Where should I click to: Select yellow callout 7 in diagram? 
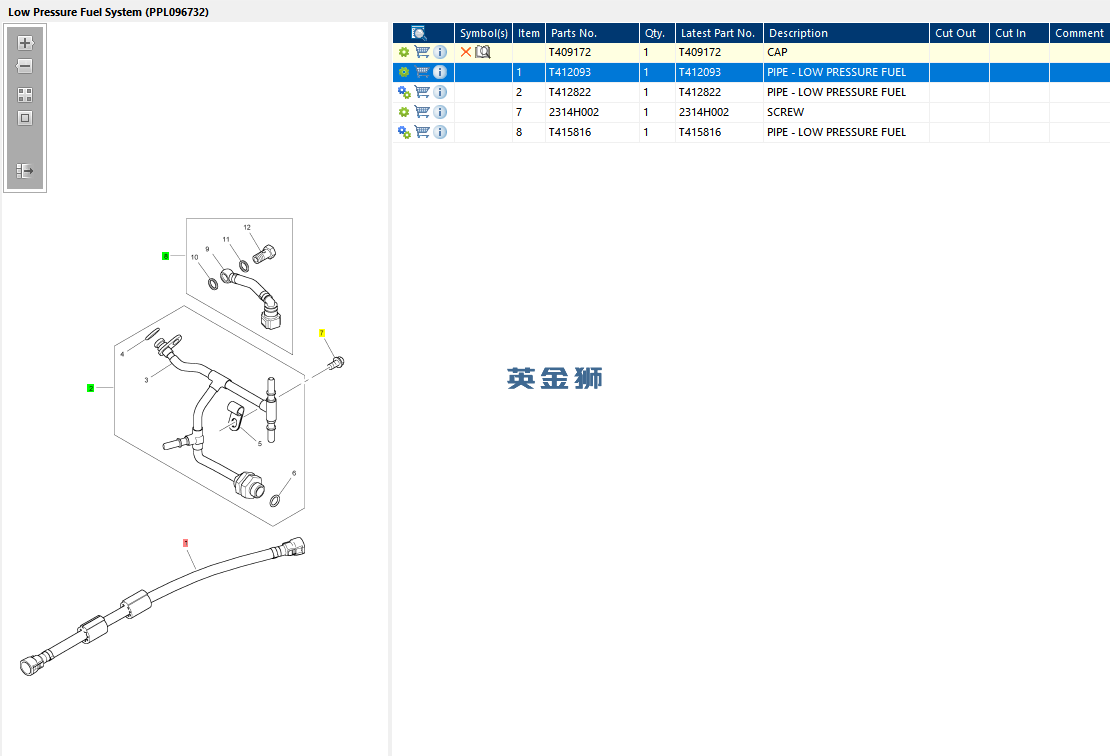click(322, 333)
